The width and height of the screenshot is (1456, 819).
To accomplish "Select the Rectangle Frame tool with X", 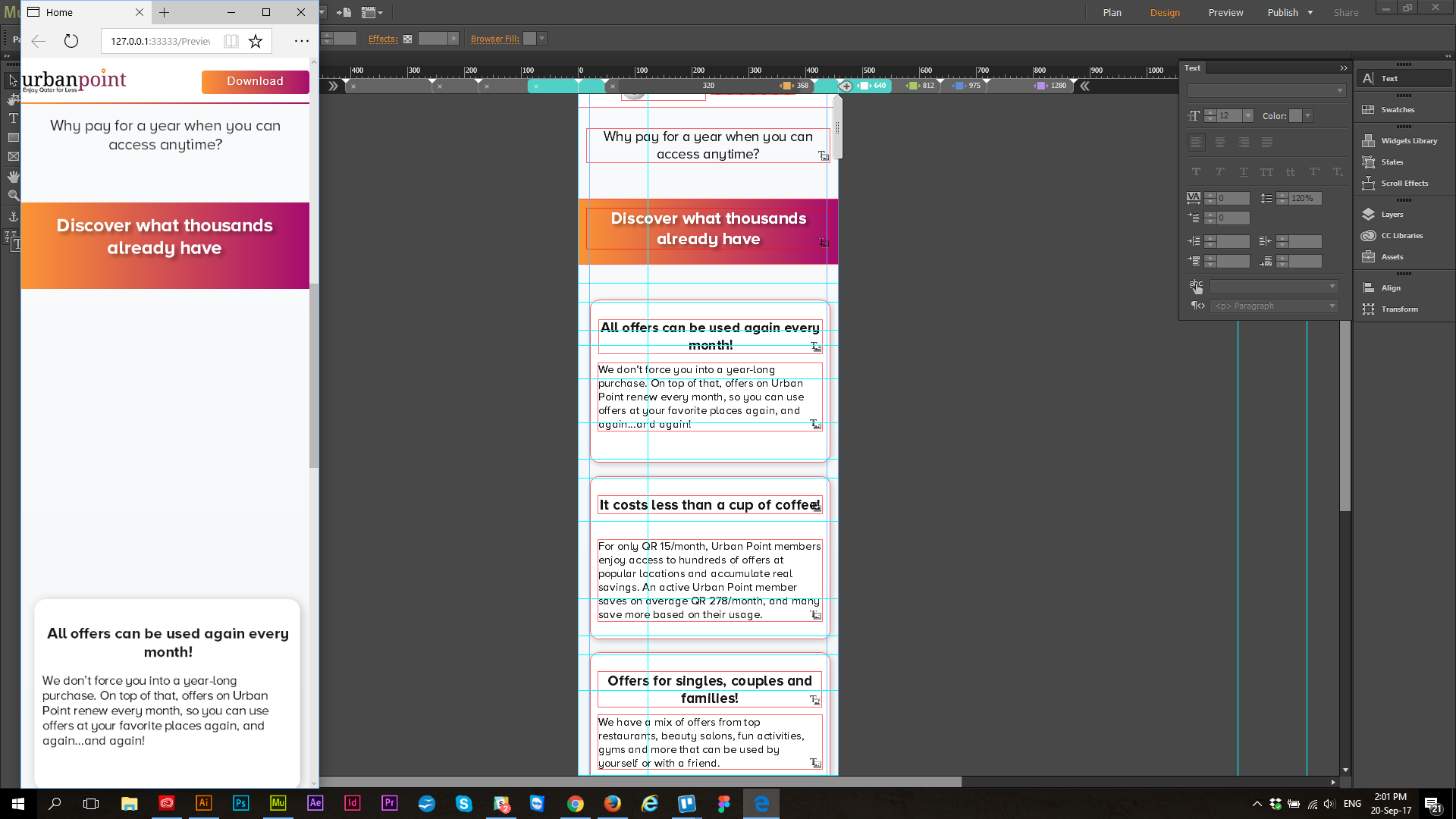I will pos(13,156).
